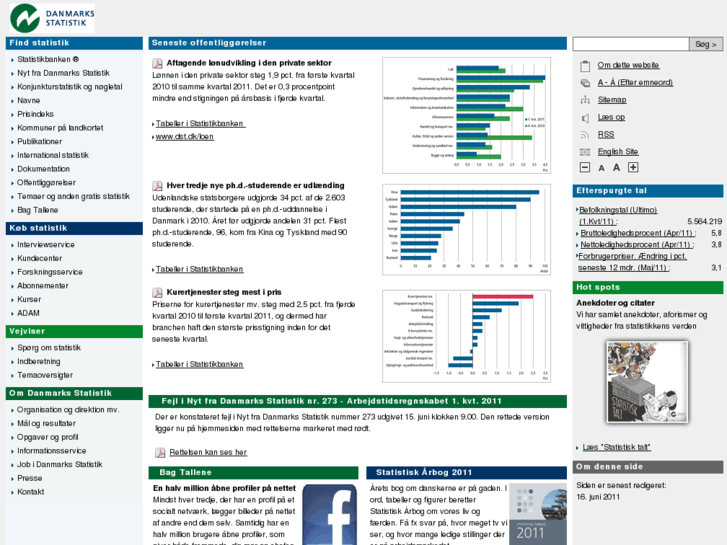This screenshot has height=545, width=727.
Task: Click PDF icon beside Rettelsen kan ses her
Action: click(x=160, y=453)
